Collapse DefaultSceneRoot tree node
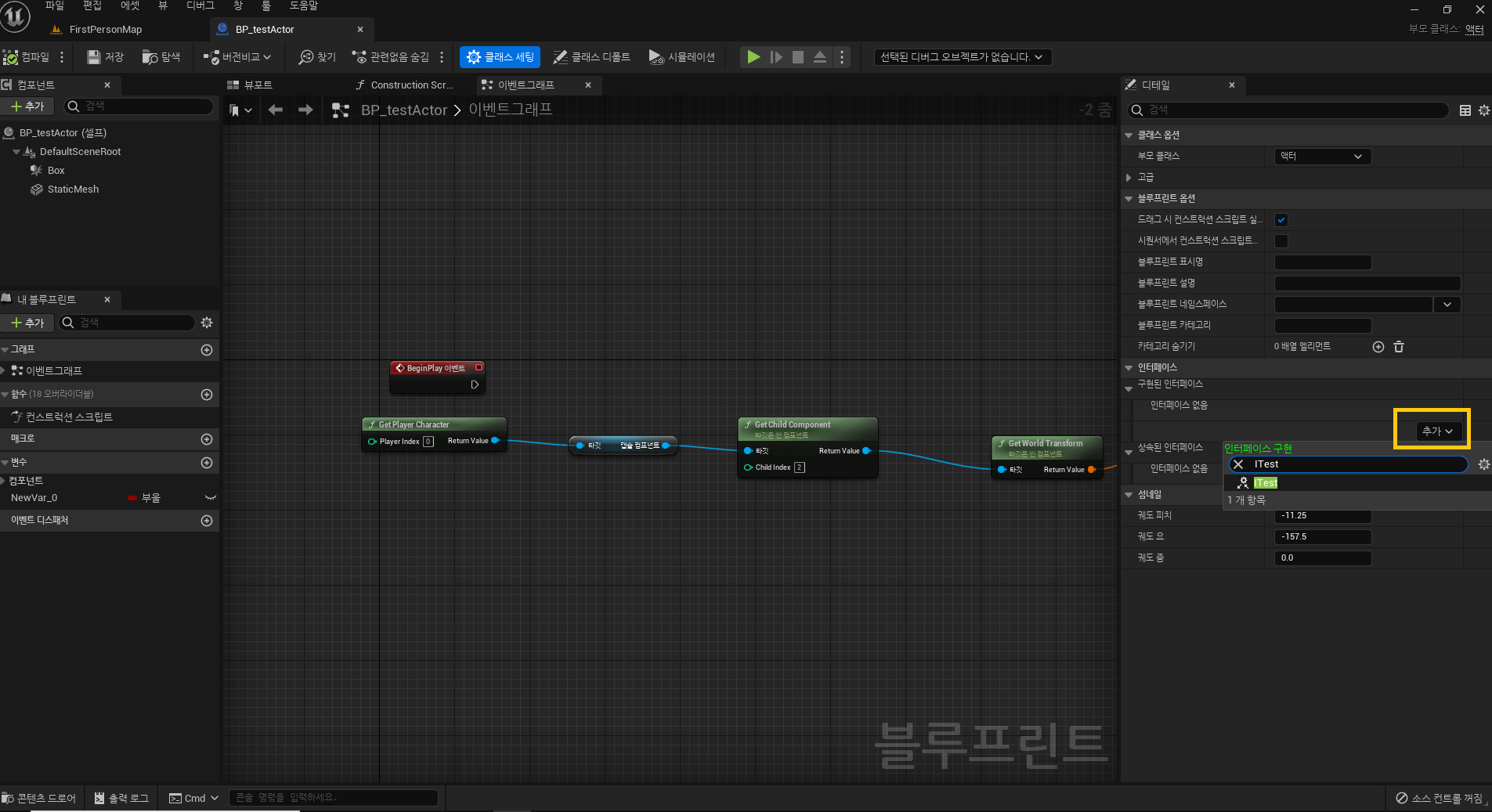 16,152
